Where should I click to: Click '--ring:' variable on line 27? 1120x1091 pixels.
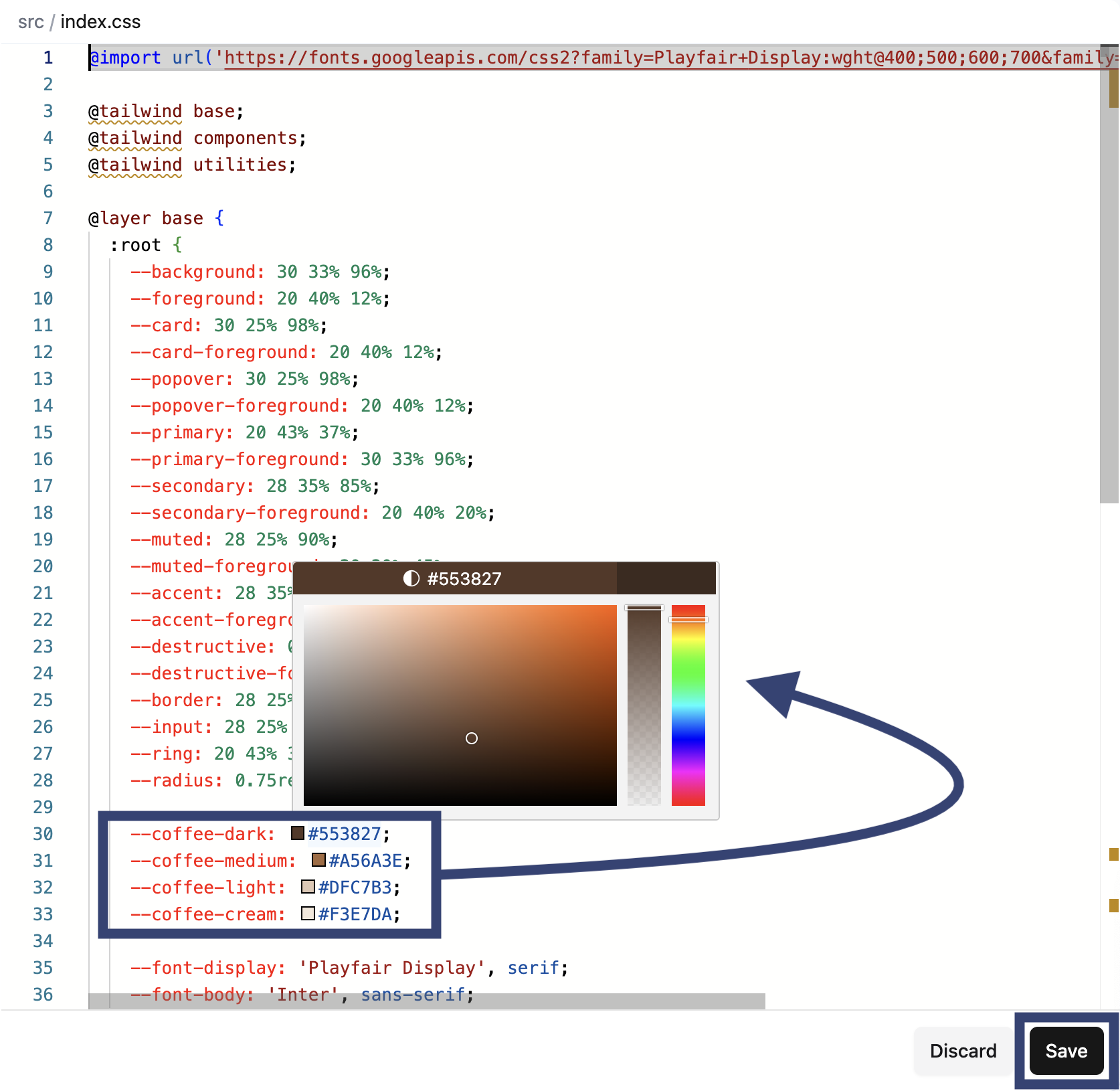(x=166, y=754)
